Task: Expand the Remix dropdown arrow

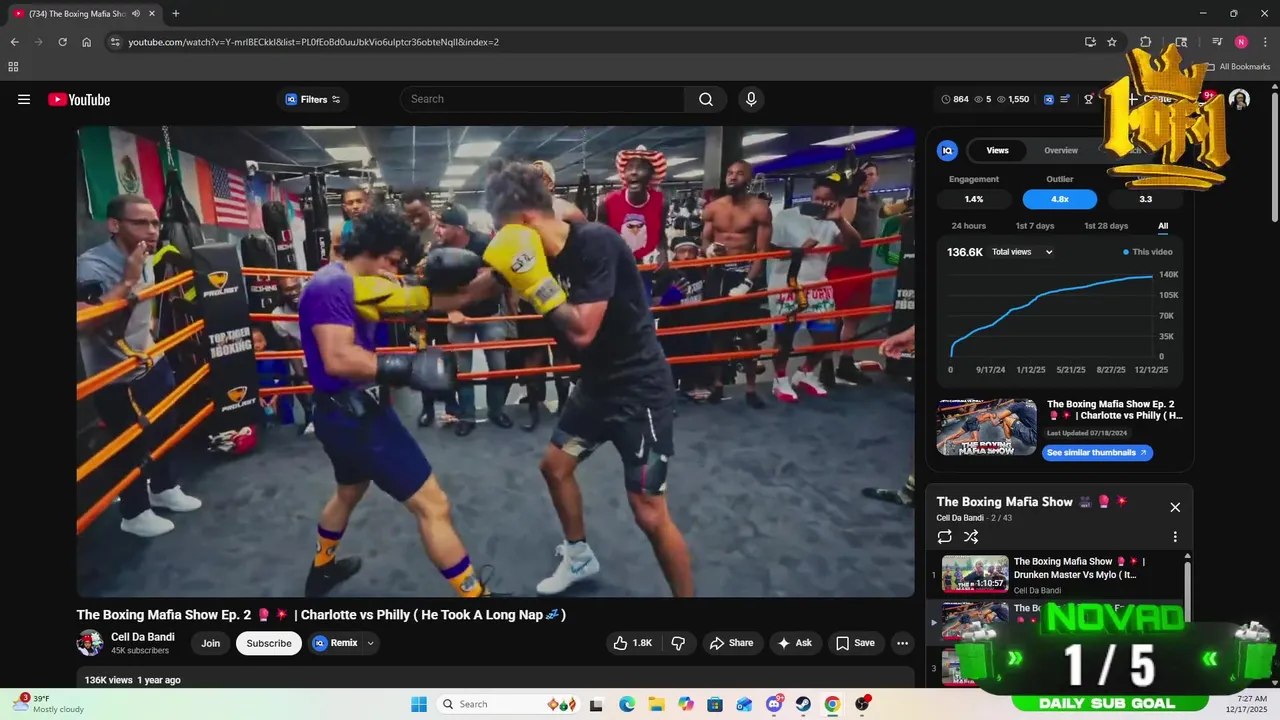Action: 370,643
